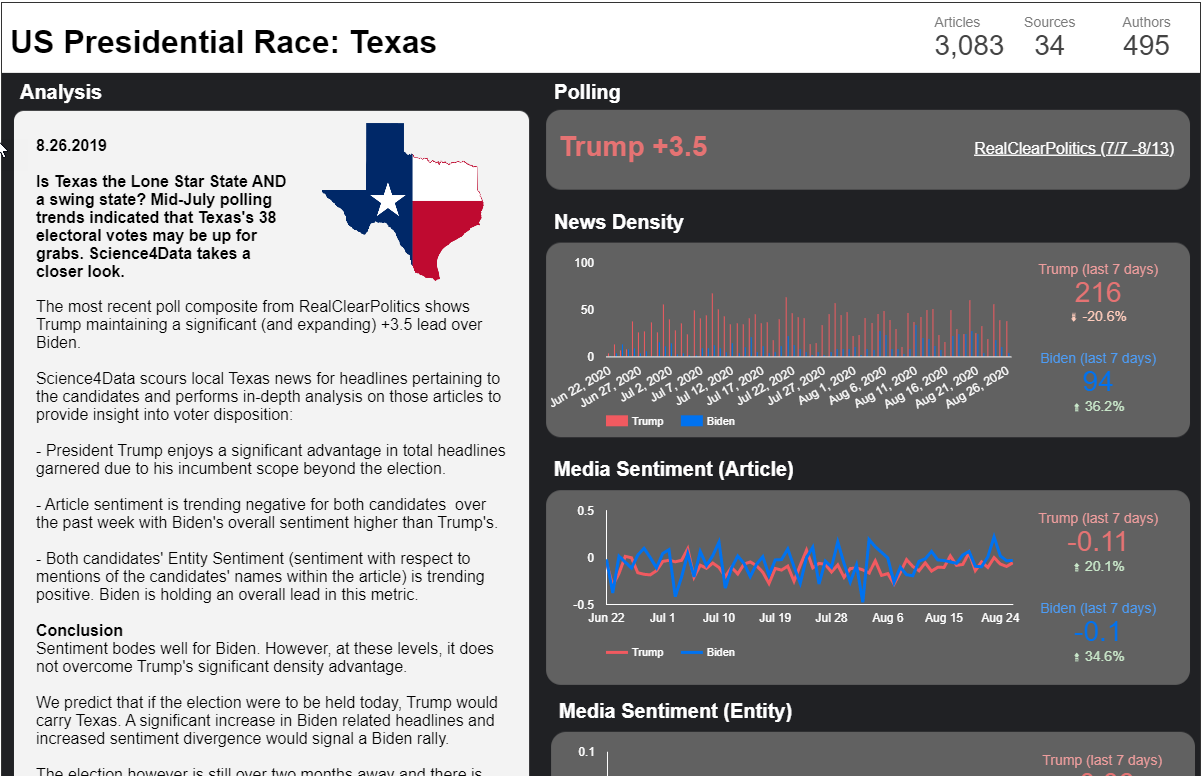Viewport: 1202px width, 776px height.
Task: Open the RealClearPolitics (7/7 -8/13) link
Action: 1074,148
